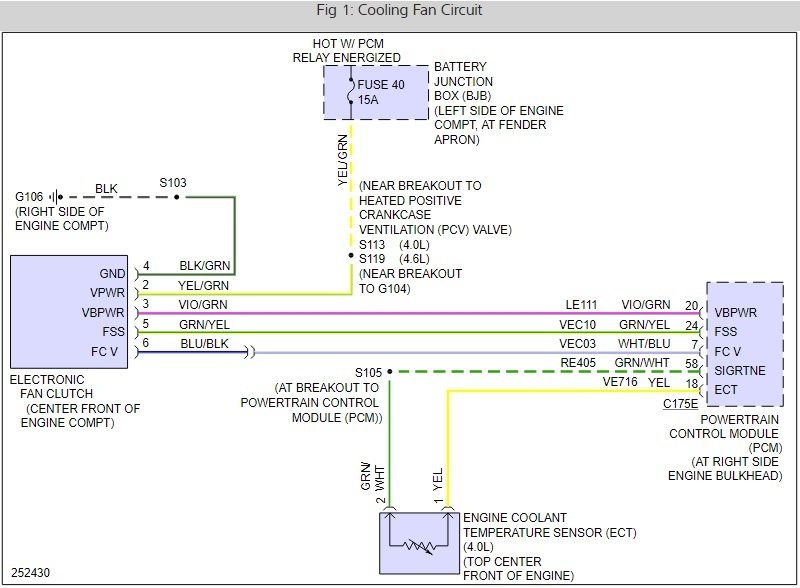Select the GRN/WHT wire label near pin 58
Image resolution: width=800 pixels, height=588 pixels.
pyautogui.click(x=642, y=363)
